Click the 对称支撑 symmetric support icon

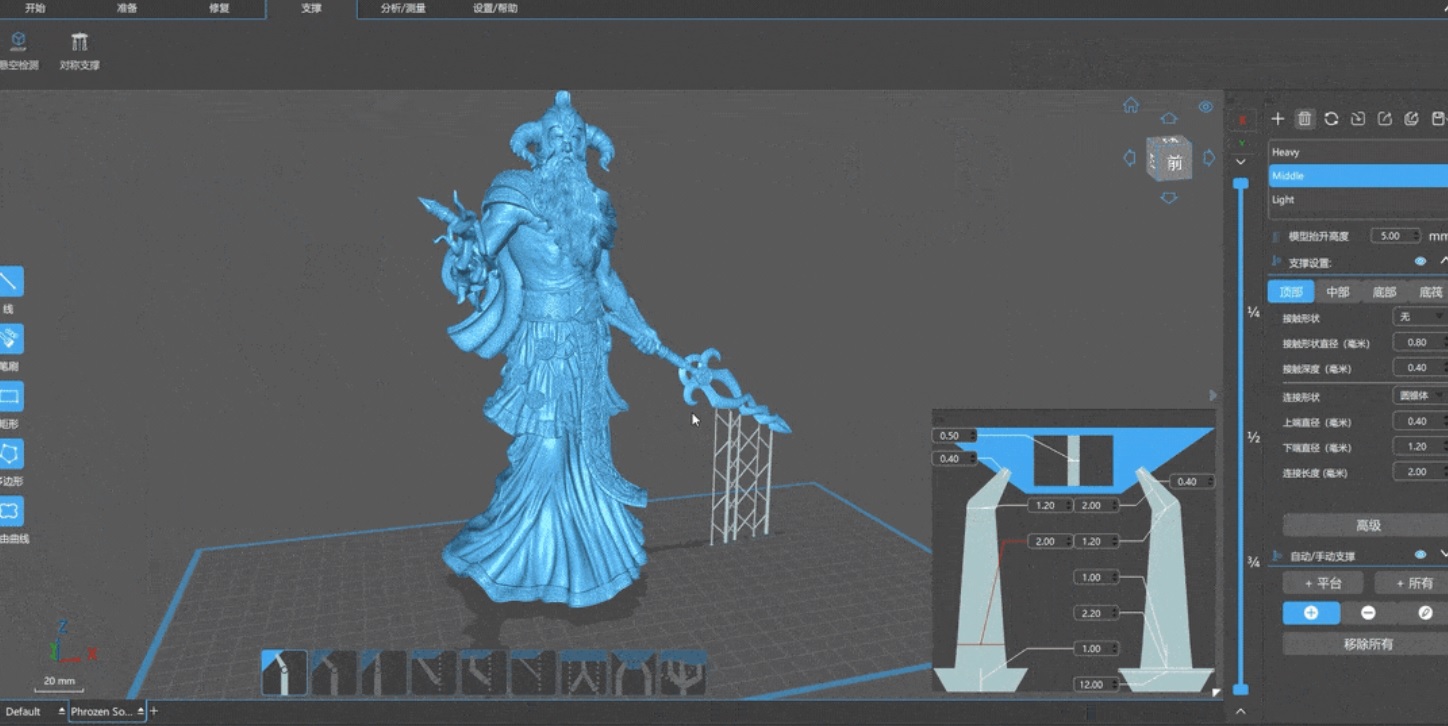tap(79, 43)
